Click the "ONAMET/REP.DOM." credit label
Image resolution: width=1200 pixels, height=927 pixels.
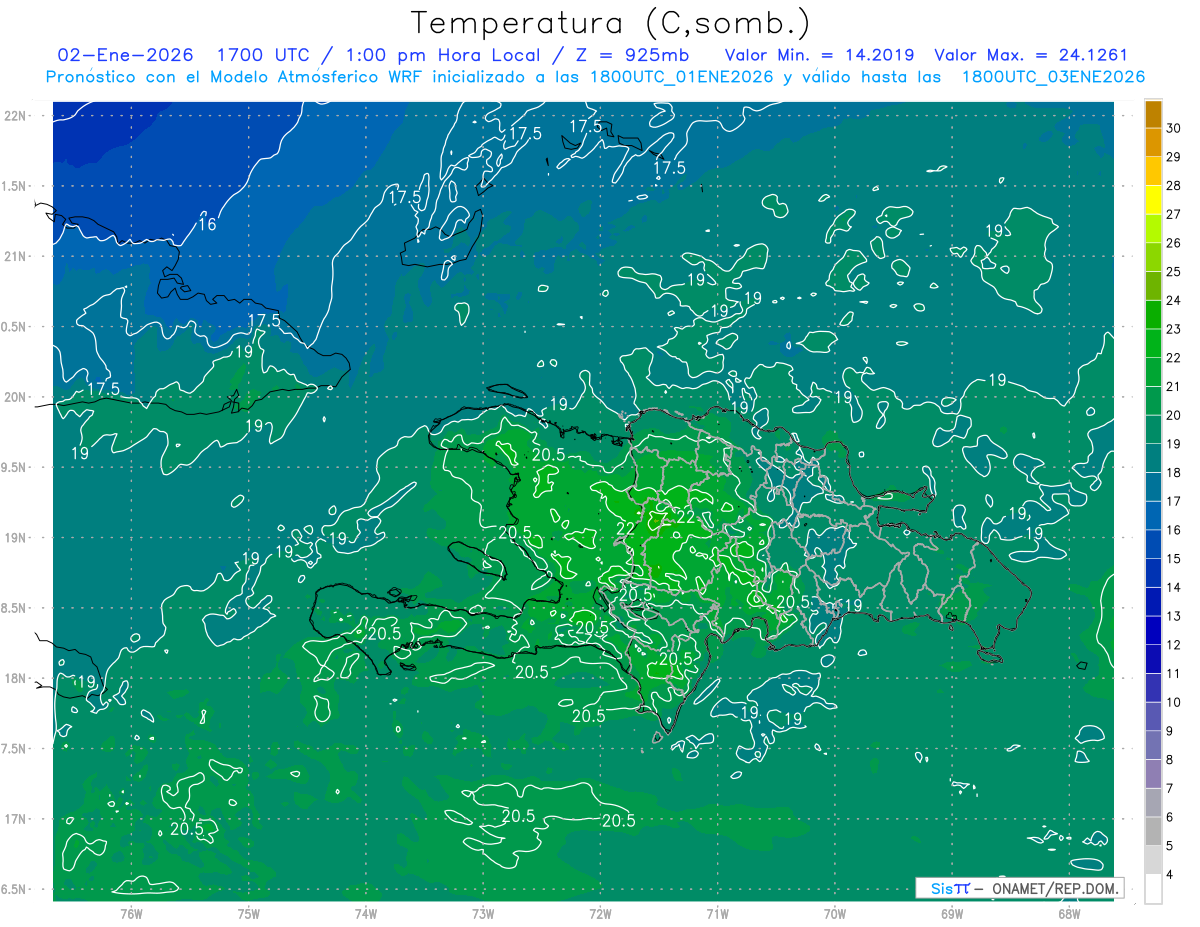(x=1054, y=888)
